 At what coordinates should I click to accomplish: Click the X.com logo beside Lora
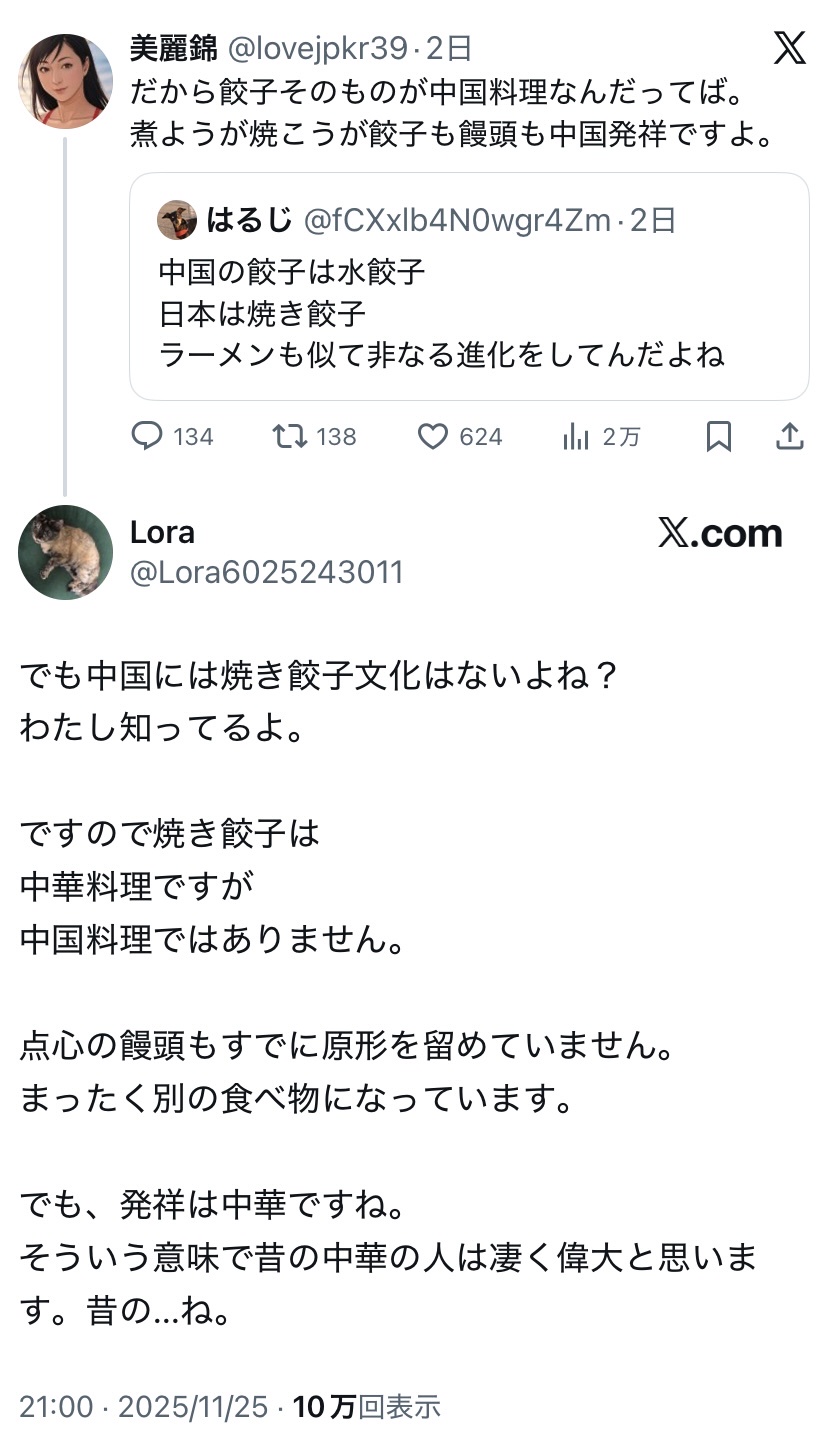pyautogui.click(x=719, y=533)
